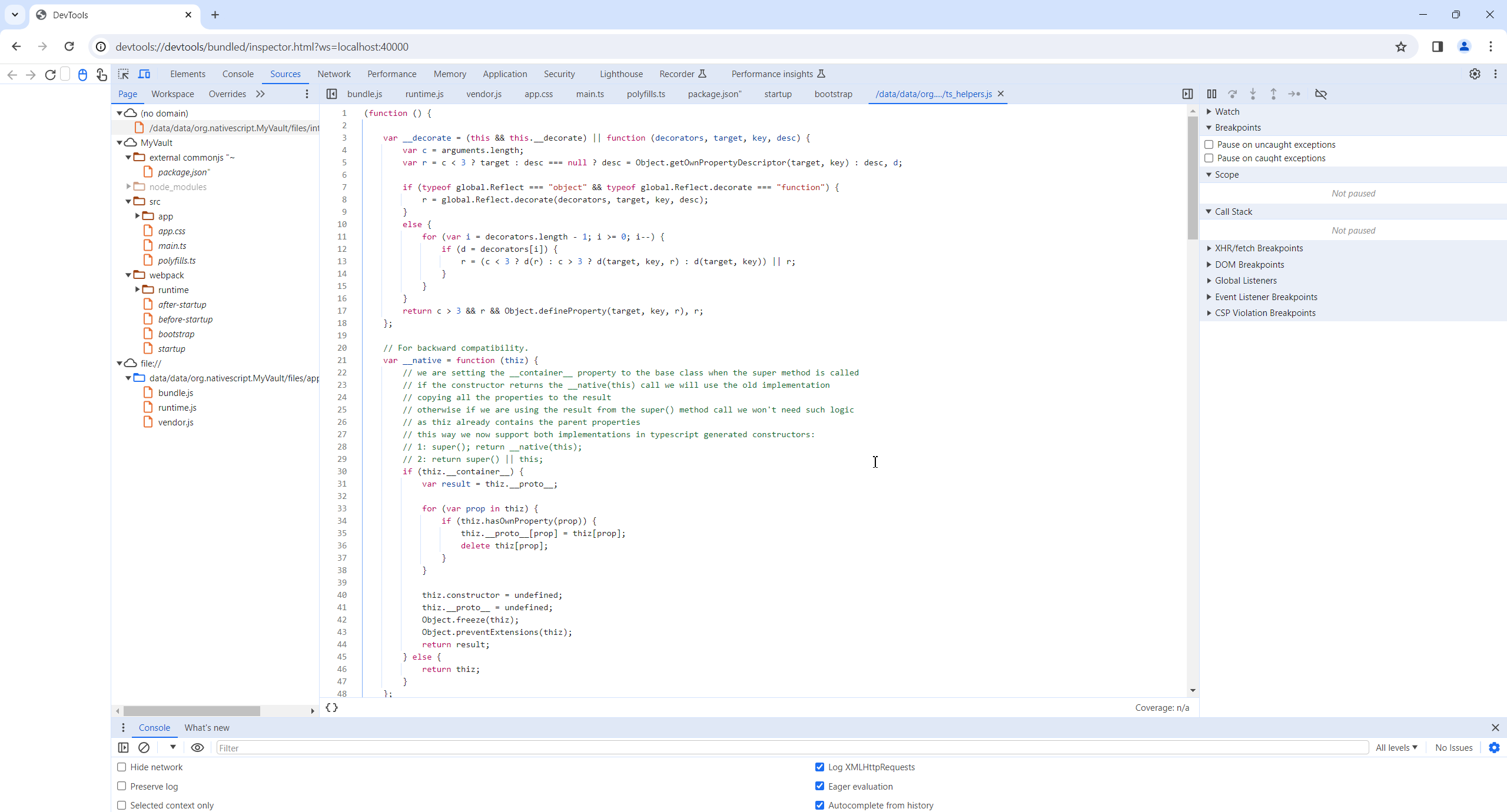Click the inspect element picker icon
Viewport: 1507px width, 812px height.
[123, 74]
